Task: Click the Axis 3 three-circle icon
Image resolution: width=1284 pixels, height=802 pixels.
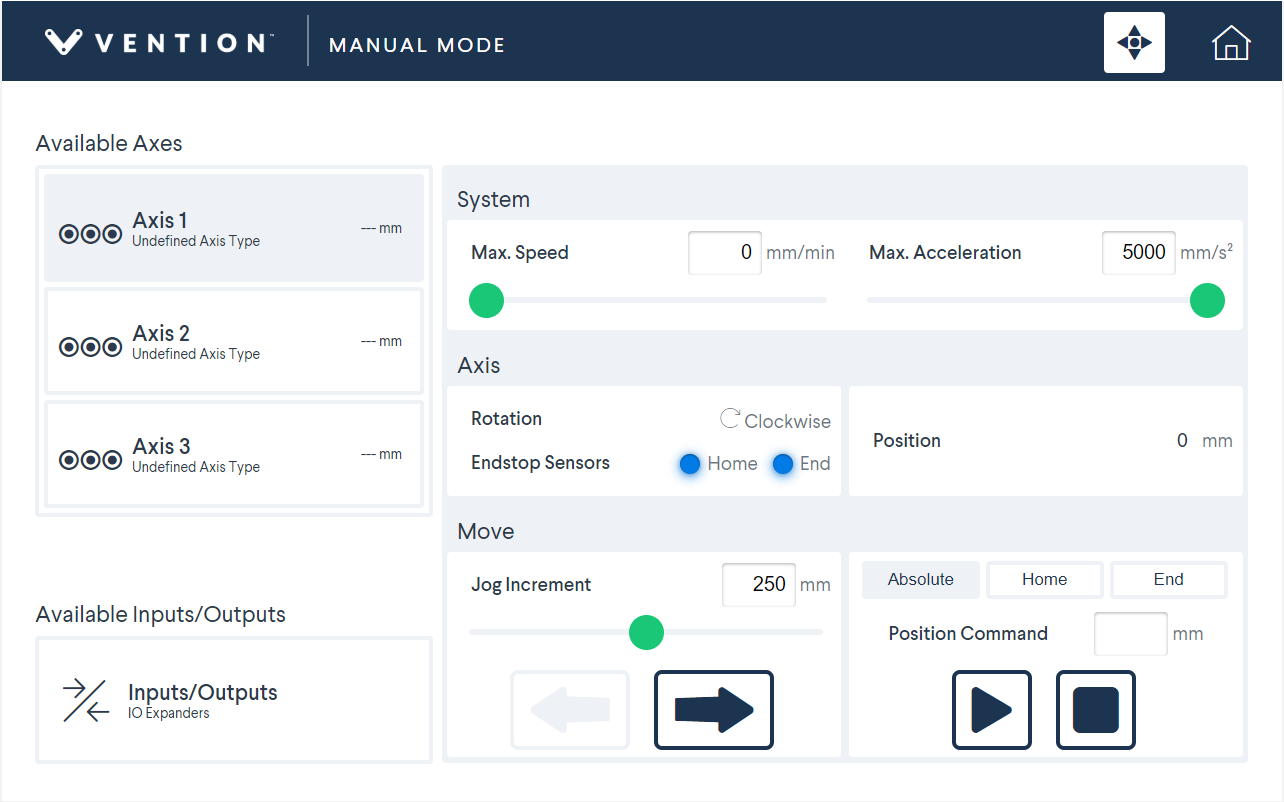Action: (91, 460)
